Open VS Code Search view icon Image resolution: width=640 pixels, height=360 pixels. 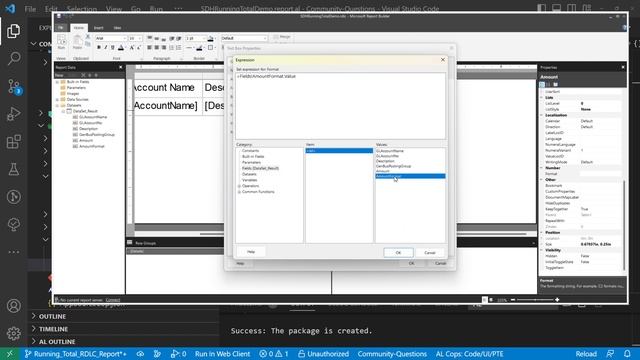point(13,58)
